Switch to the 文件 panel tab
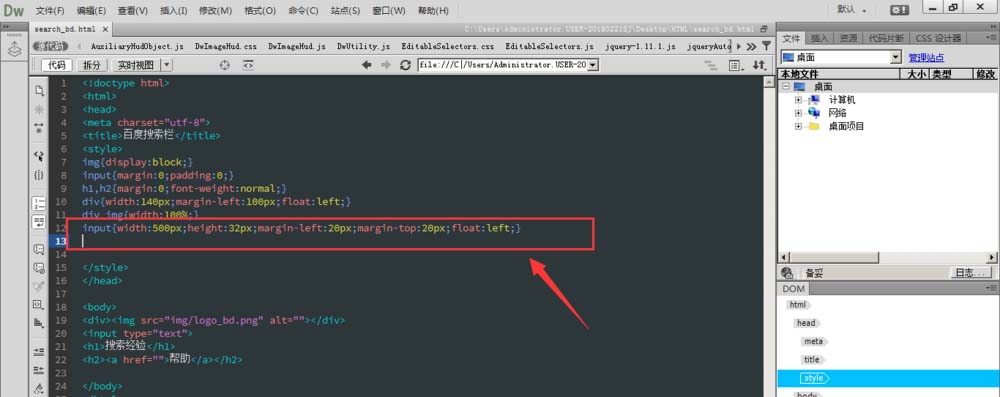The width and height of the screenshot is (1000, 397). tap(791, 38)
